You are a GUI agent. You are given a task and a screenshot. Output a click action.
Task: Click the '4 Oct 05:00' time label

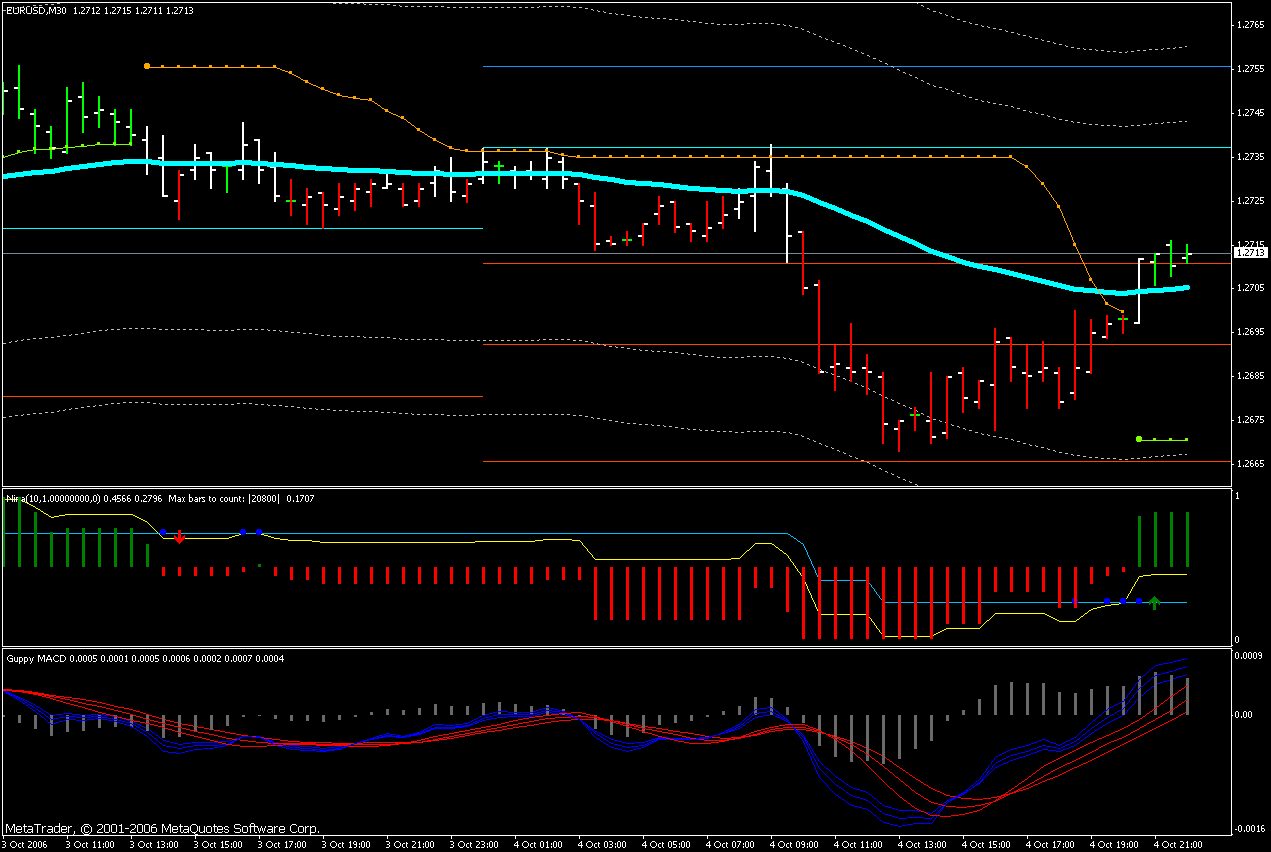click(664, 845)
